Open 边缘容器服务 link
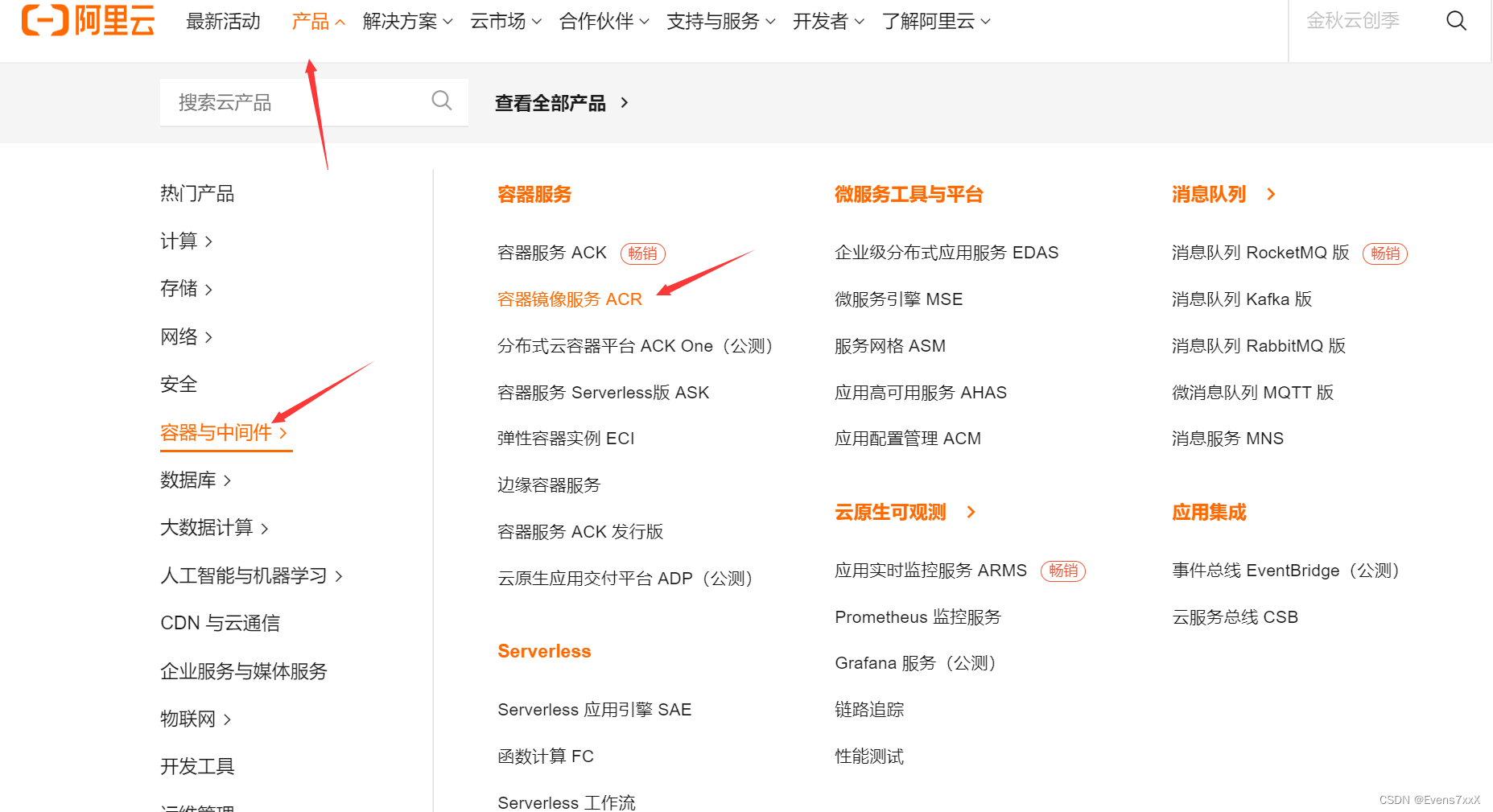 click(549, 485)
